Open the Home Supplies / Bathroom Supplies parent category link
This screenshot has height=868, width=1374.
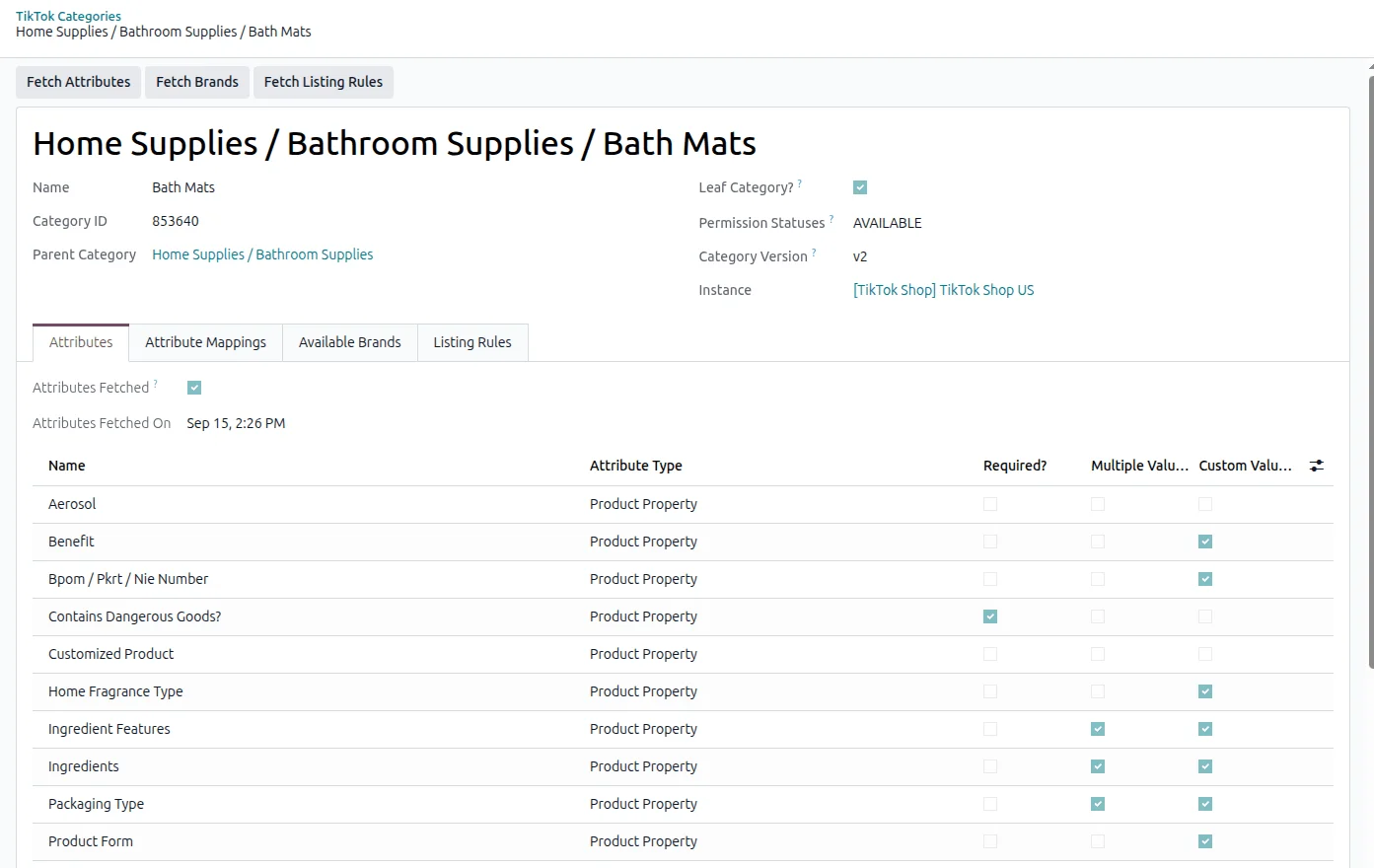point(262,254)
